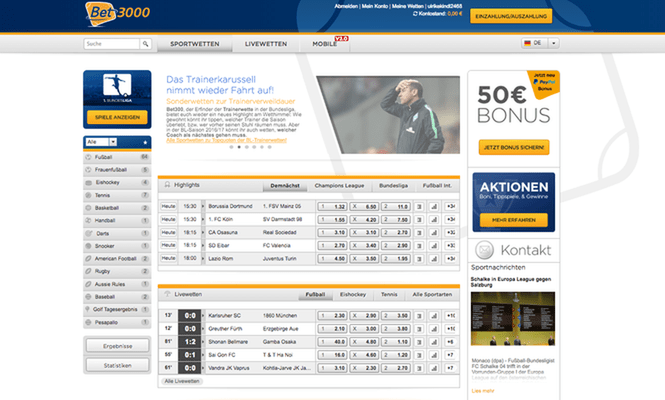Click the Suche search input field
This screenshot has height=400, width=665.
[x=112, y=44]
